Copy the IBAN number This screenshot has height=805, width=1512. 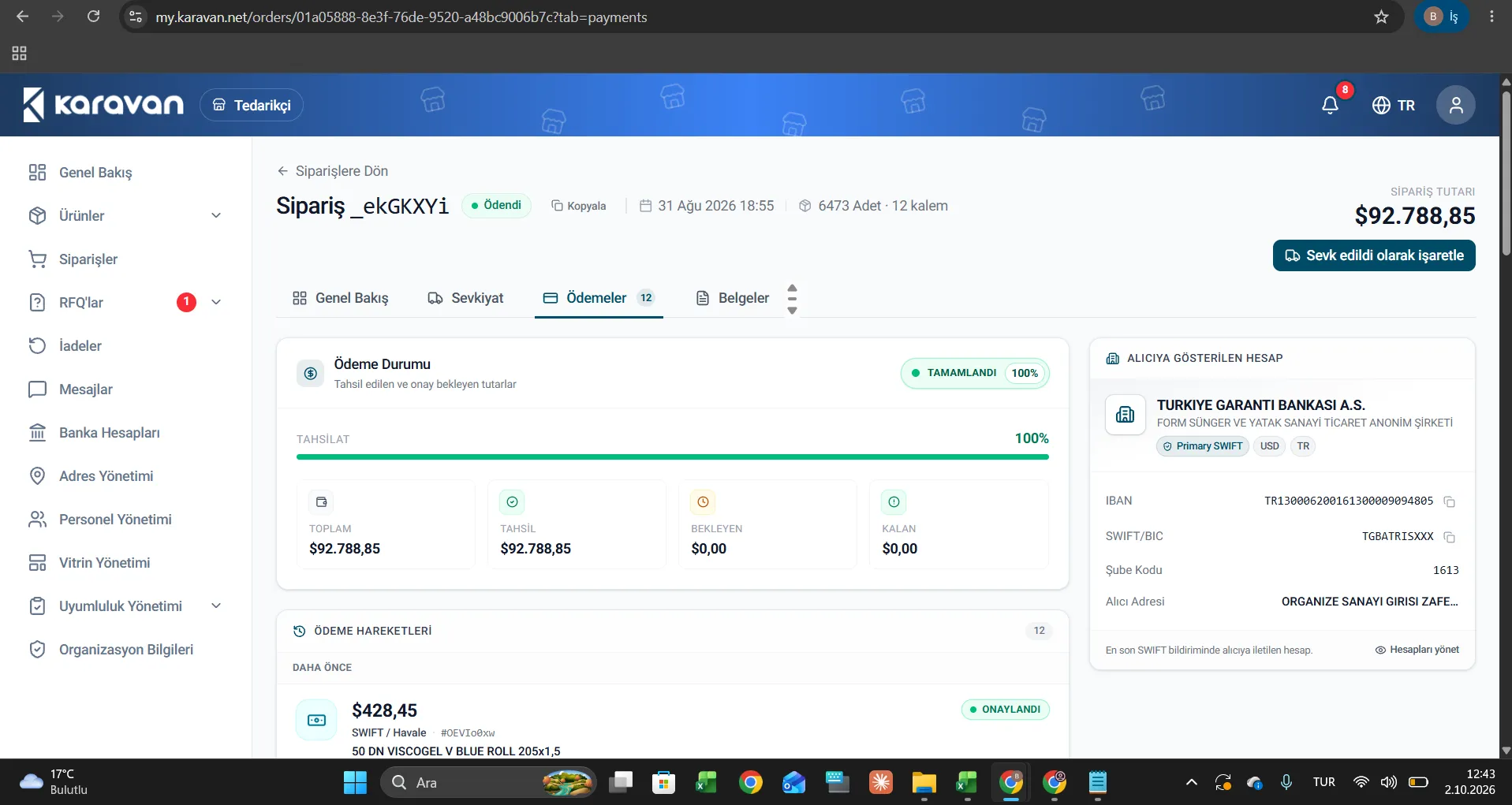coord(1449,501)
